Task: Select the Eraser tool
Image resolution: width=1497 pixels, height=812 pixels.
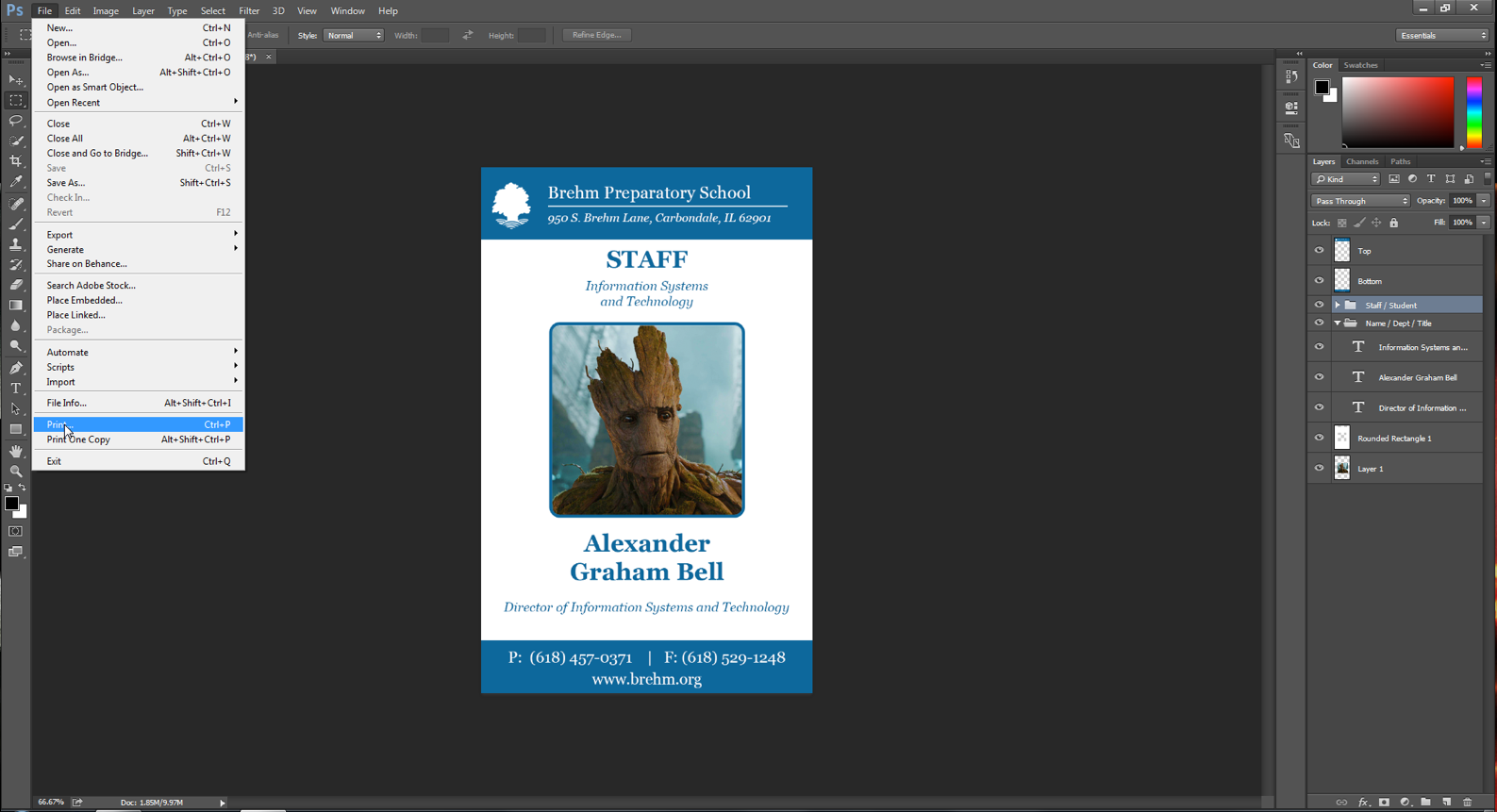Action: [x=16, y=285]
